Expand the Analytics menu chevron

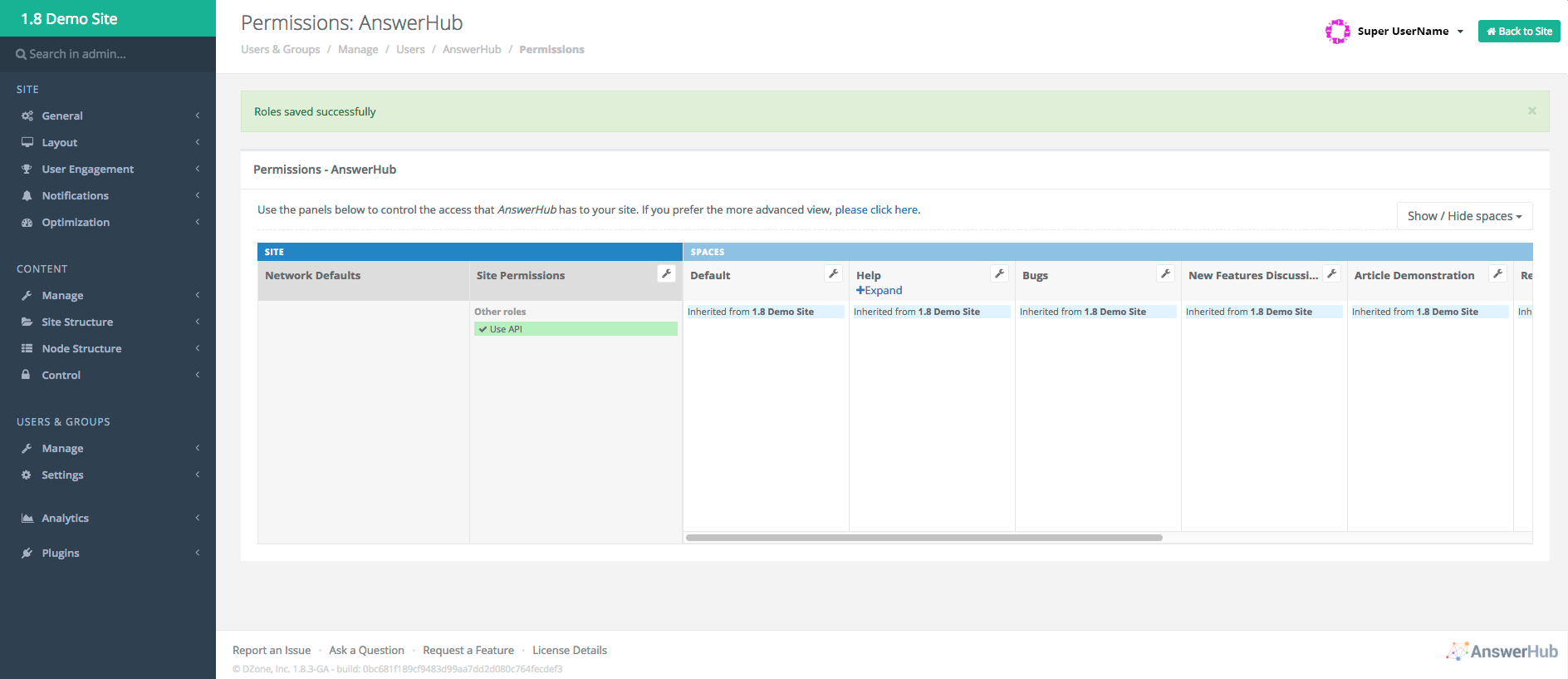[x=198, y=519]
